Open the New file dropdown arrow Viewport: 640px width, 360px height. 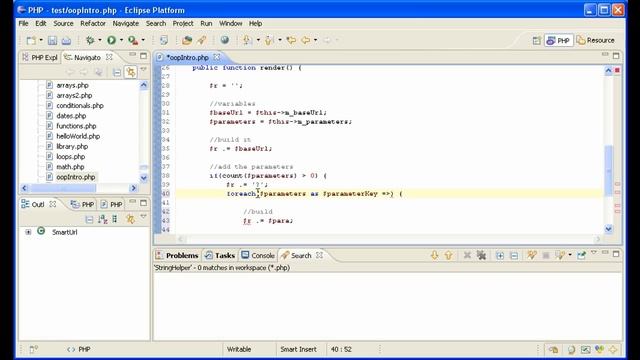[x=41, y=40]
